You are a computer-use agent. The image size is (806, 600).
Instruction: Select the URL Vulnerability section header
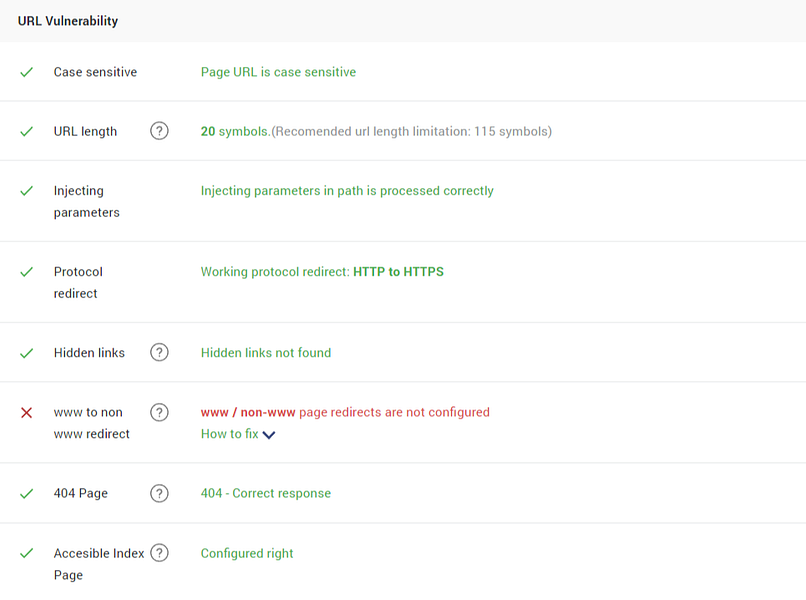tap(67, 20)
